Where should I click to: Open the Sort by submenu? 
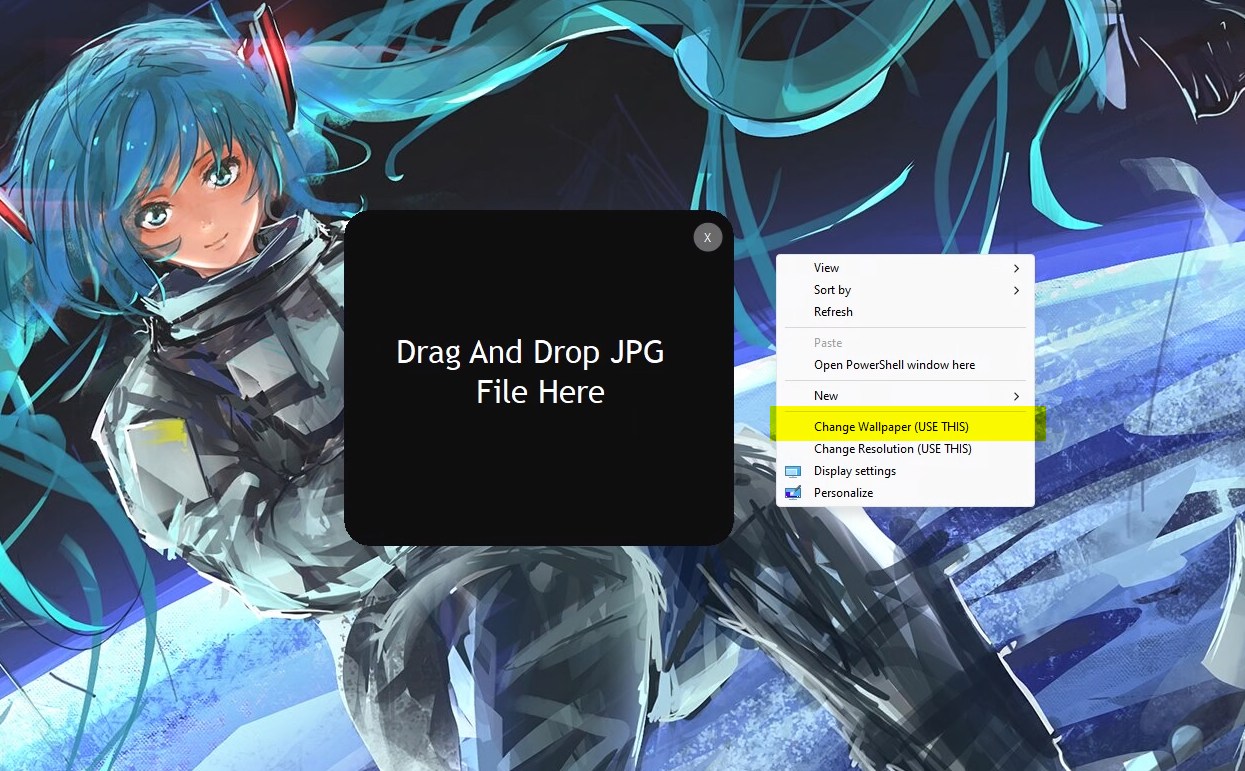point(905,290)
